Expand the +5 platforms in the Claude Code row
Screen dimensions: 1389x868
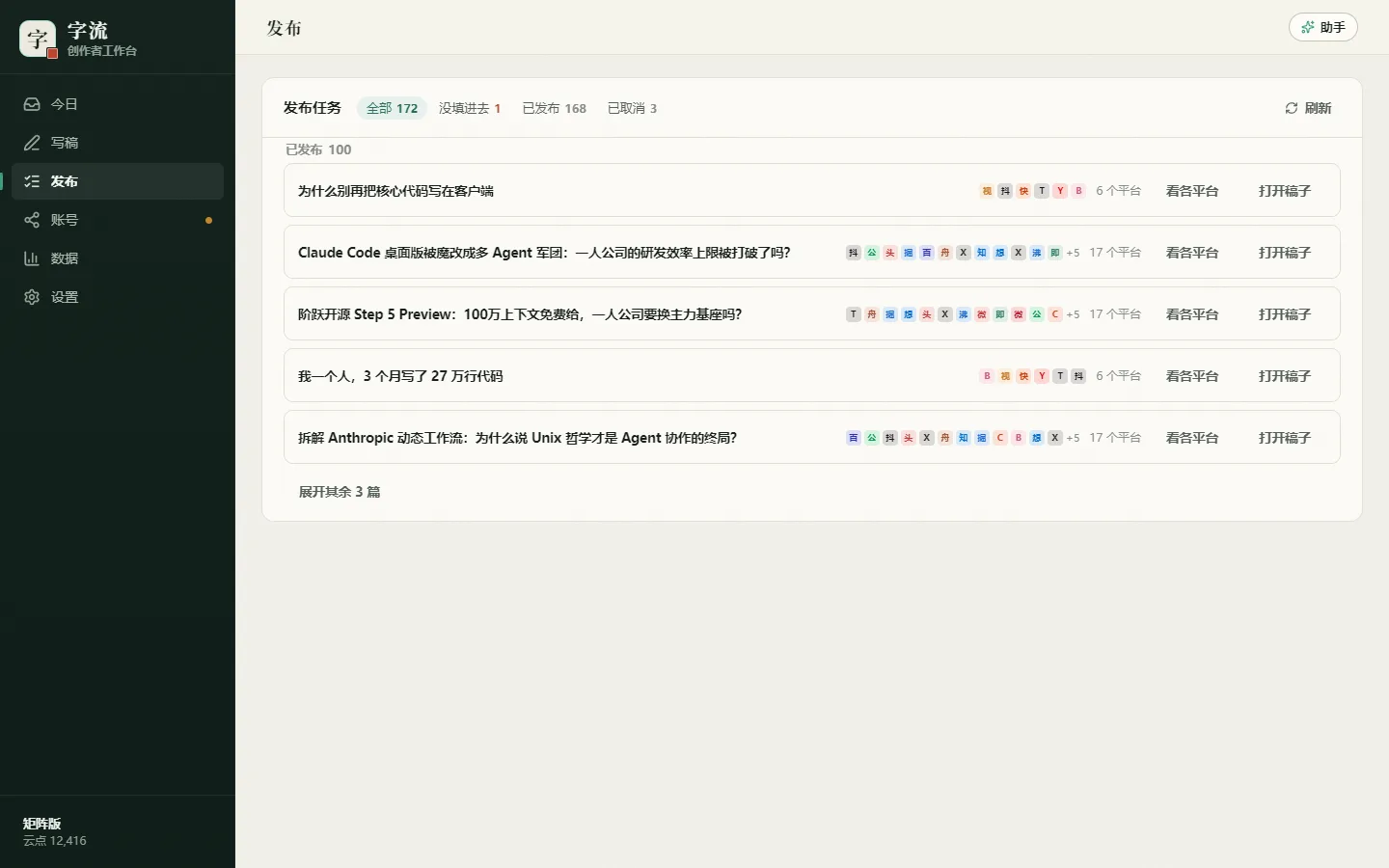tap(1073, 253)
